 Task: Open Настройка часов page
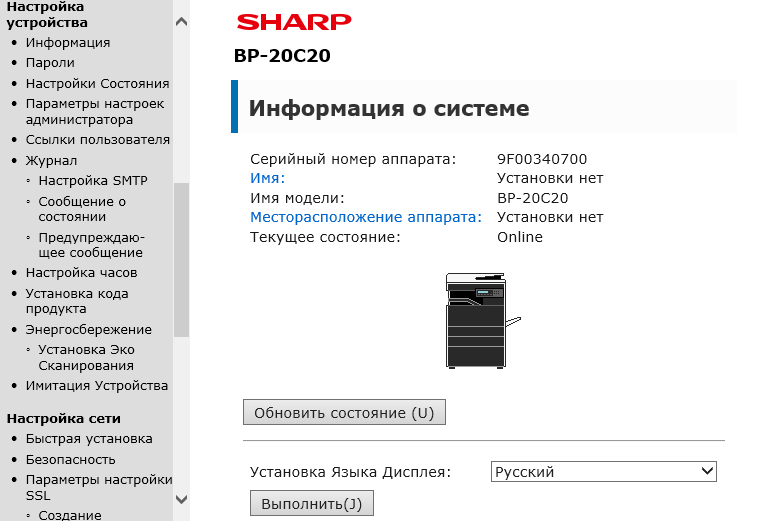[81, 273]
